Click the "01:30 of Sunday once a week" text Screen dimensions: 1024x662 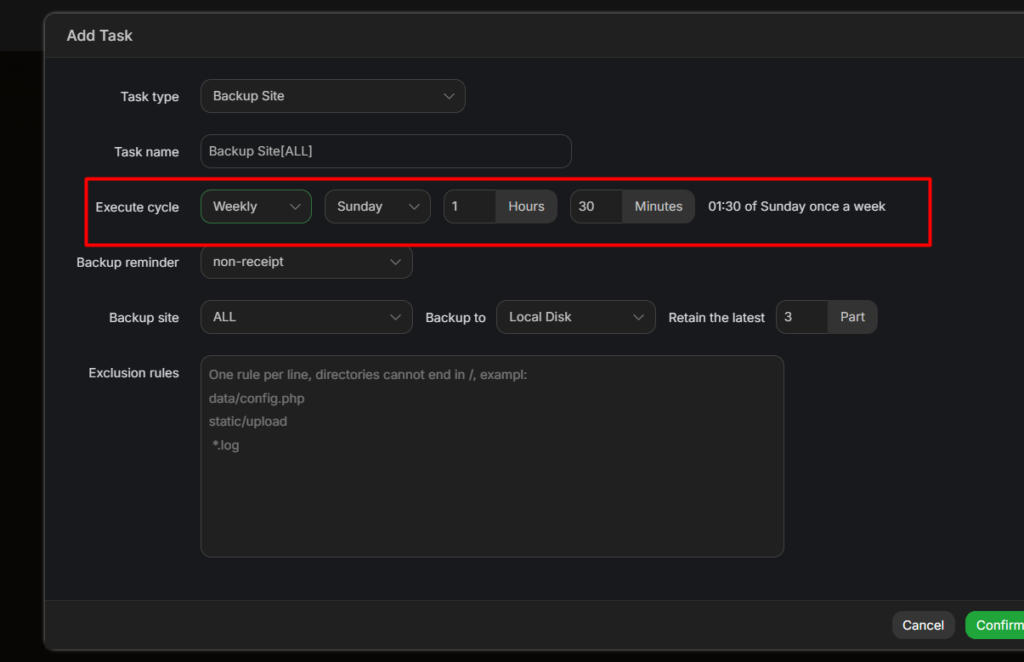click(x=797, y=206)
